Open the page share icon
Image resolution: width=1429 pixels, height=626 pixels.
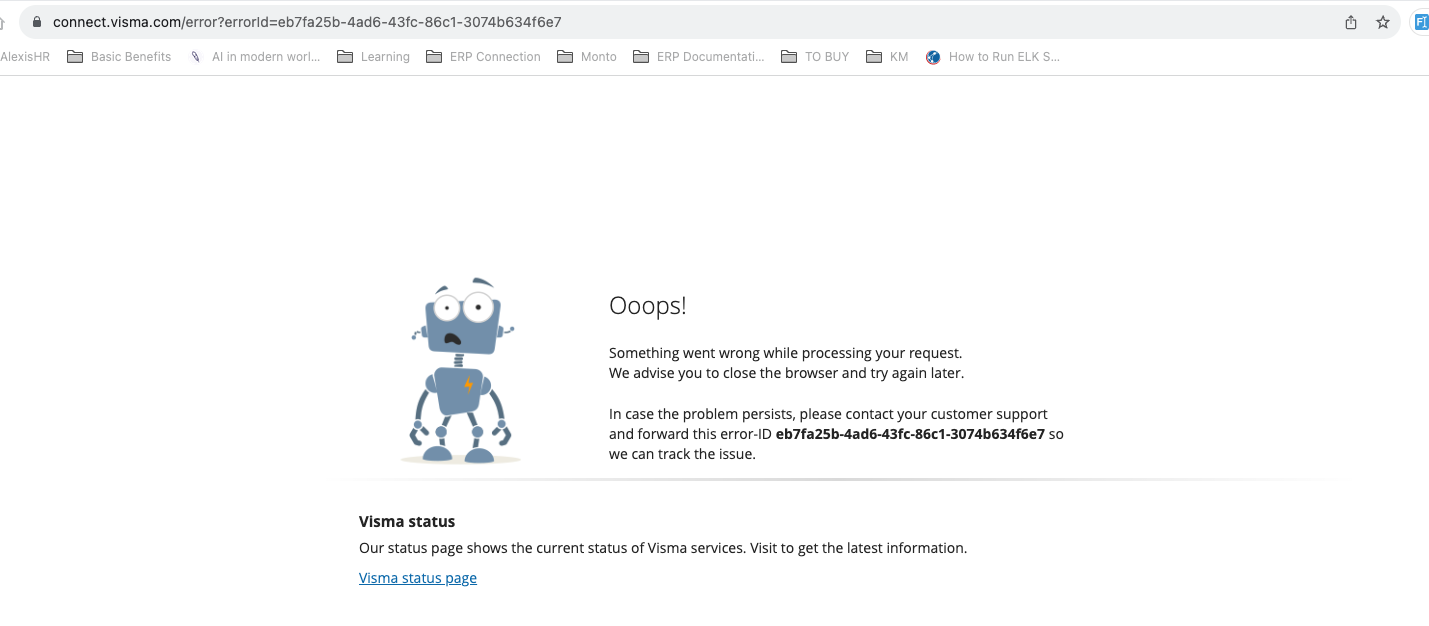click(1350, 21)
